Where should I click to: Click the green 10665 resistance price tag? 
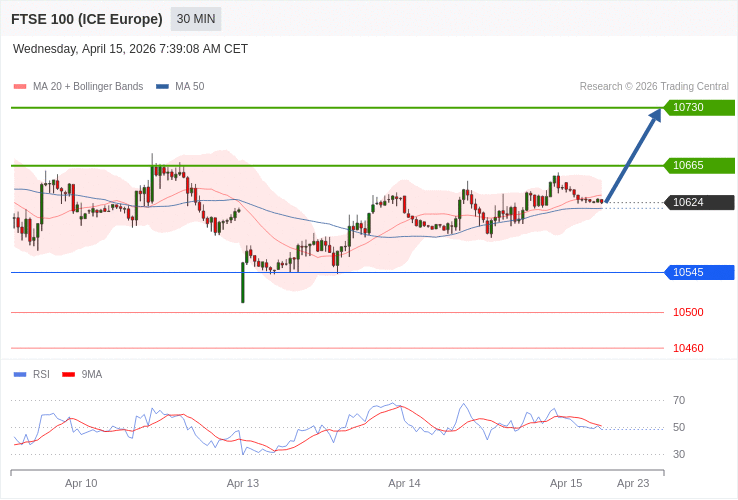coord(699,165)
